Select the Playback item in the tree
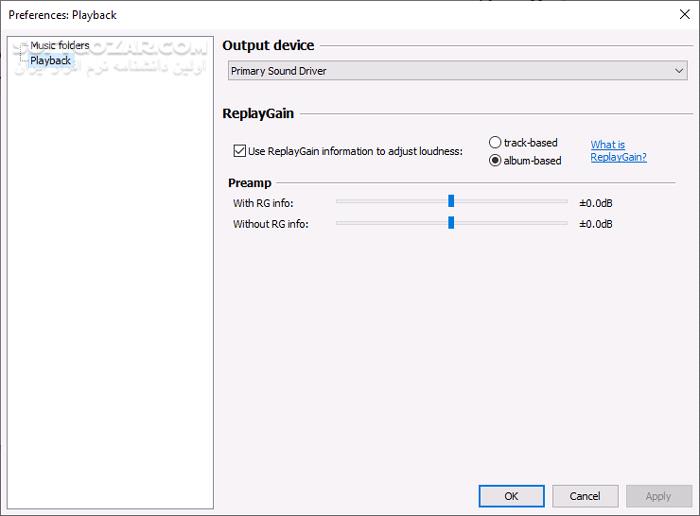This screenshot has height=516, width=700. [x=50, y=60]
